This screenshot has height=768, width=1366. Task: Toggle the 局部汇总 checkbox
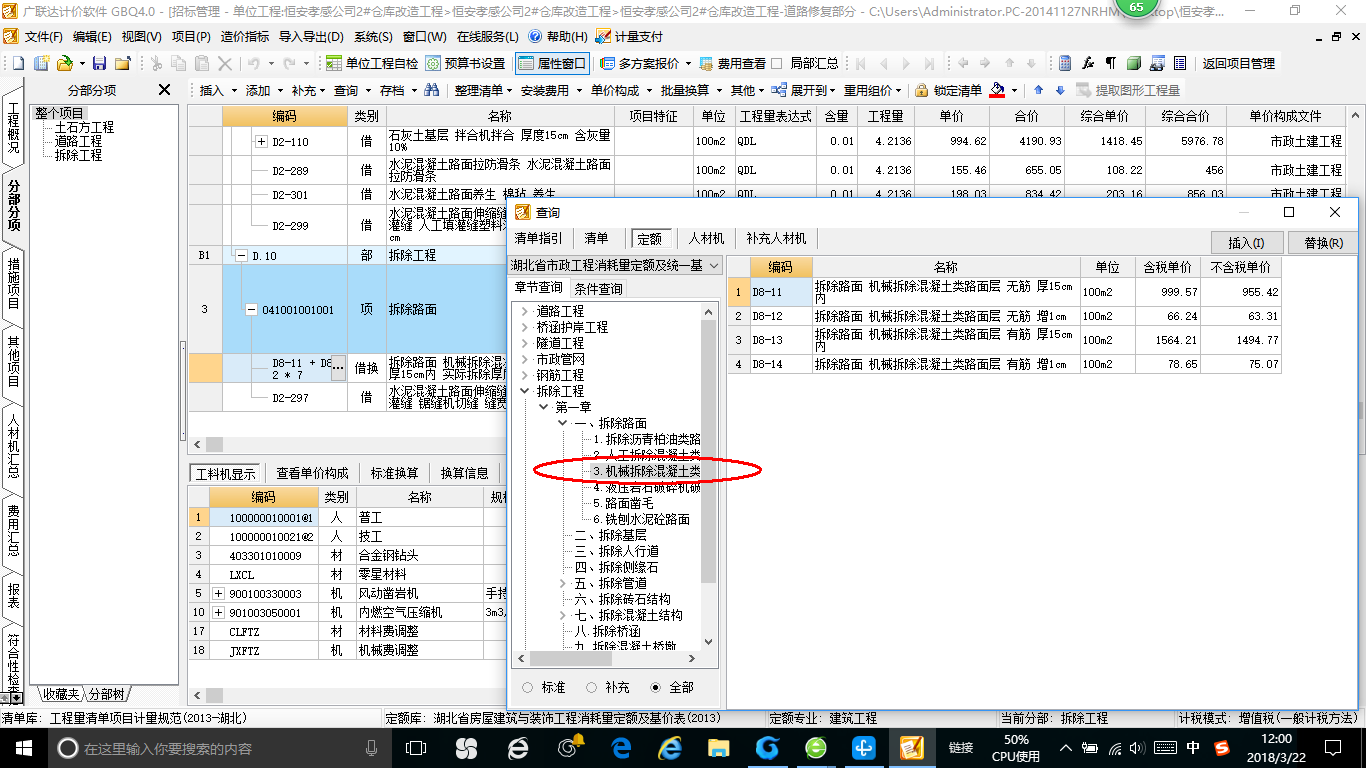pyautogui.click(x=779, y=63)
